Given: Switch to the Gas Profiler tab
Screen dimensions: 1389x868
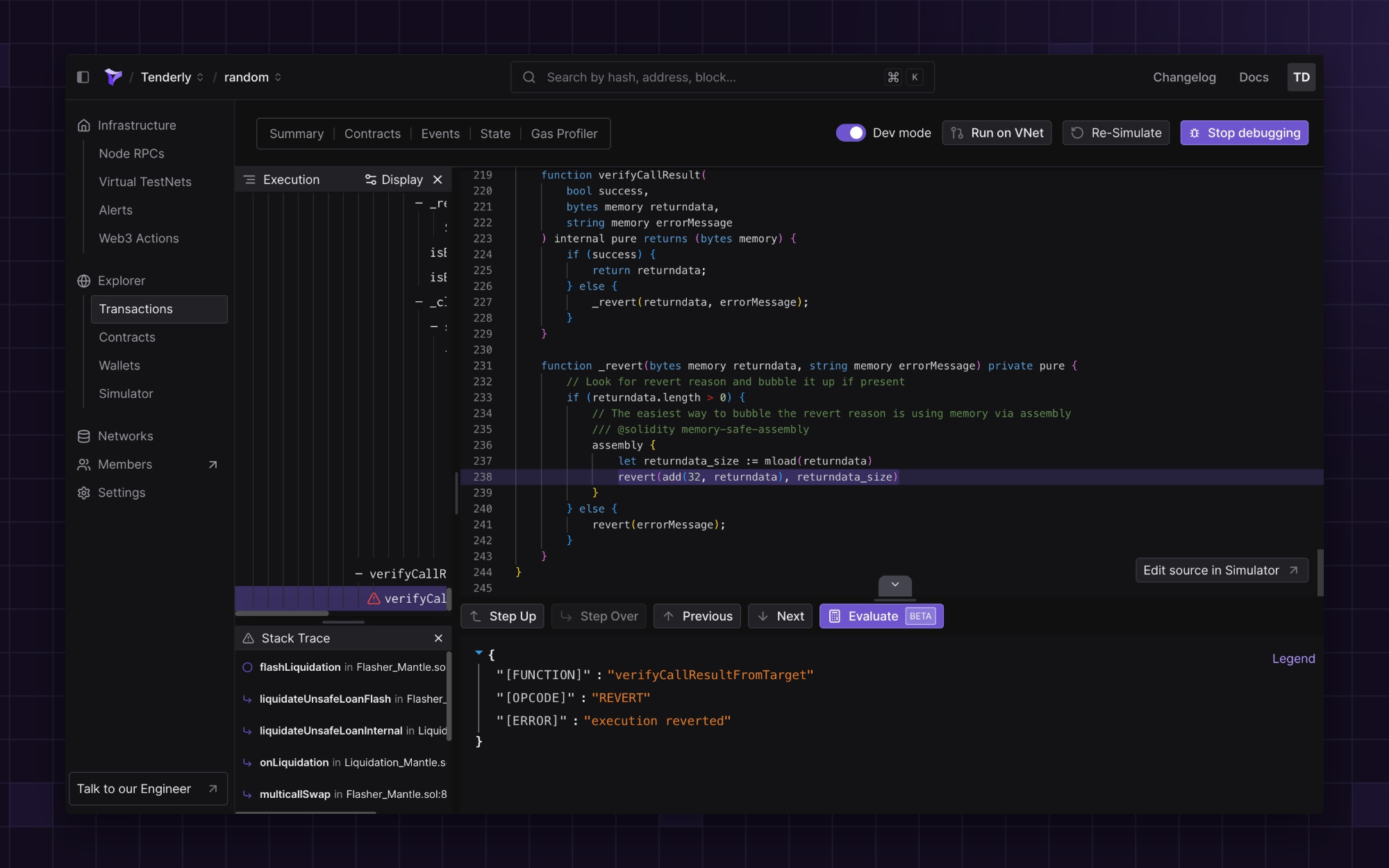Looking at the screenshot, I should click(x=564, y=133).
